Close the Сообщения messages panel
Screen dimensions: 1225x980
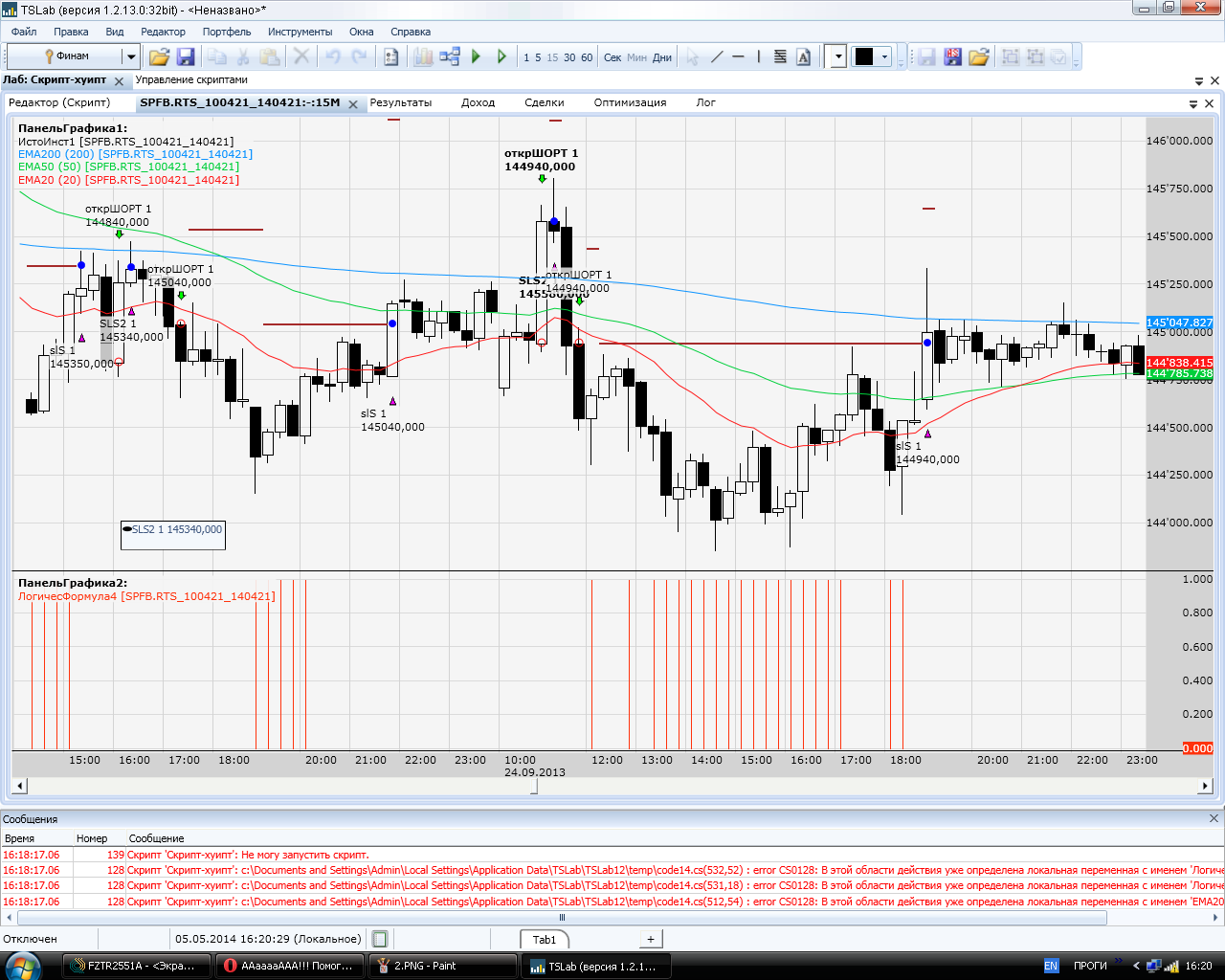click(x=1214, y=818)
